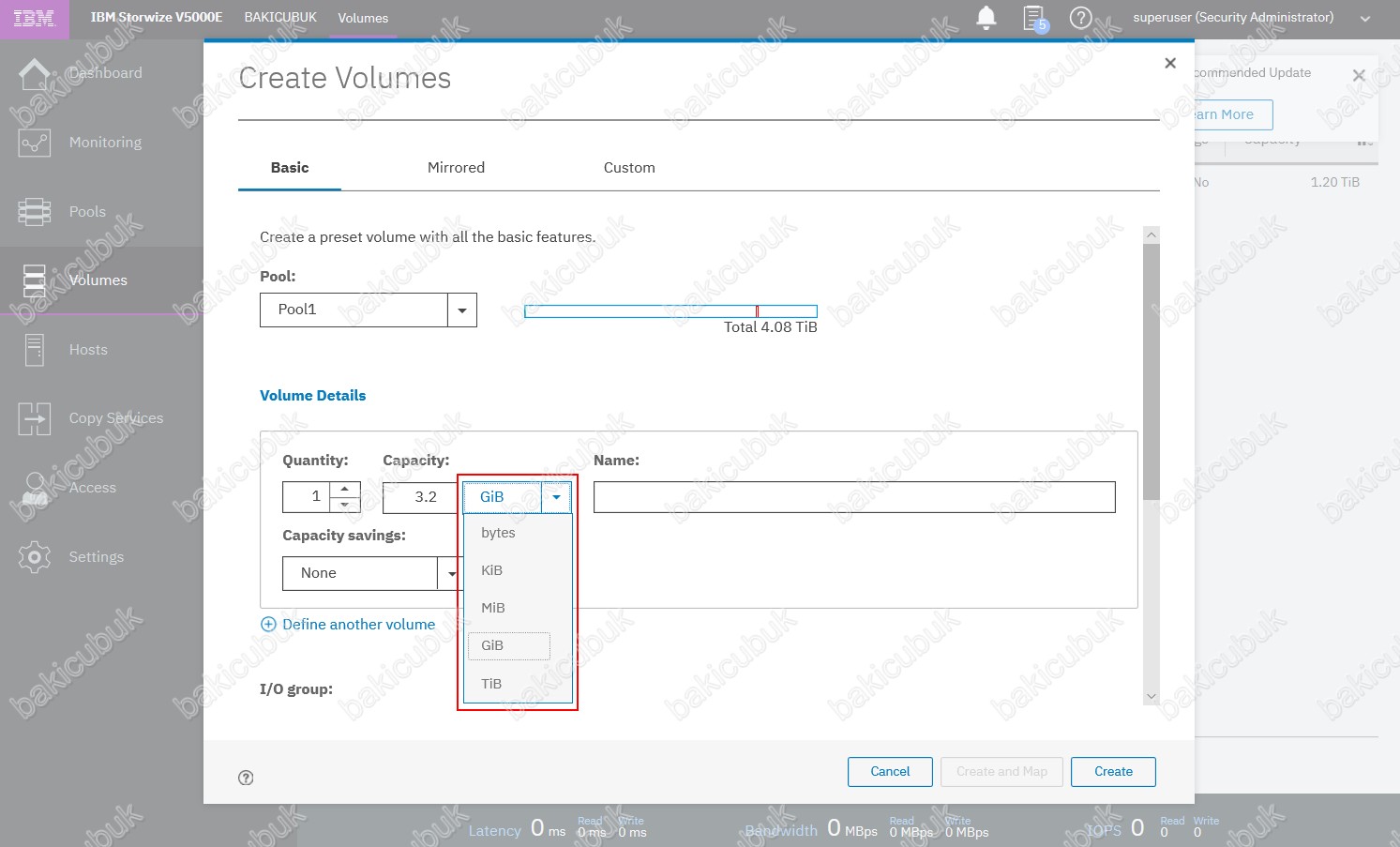This screenshot has width=1400, height=847.
Task: Open the superuser account menu chevron
Action: pyautogui.click(x=1365, y=19)
